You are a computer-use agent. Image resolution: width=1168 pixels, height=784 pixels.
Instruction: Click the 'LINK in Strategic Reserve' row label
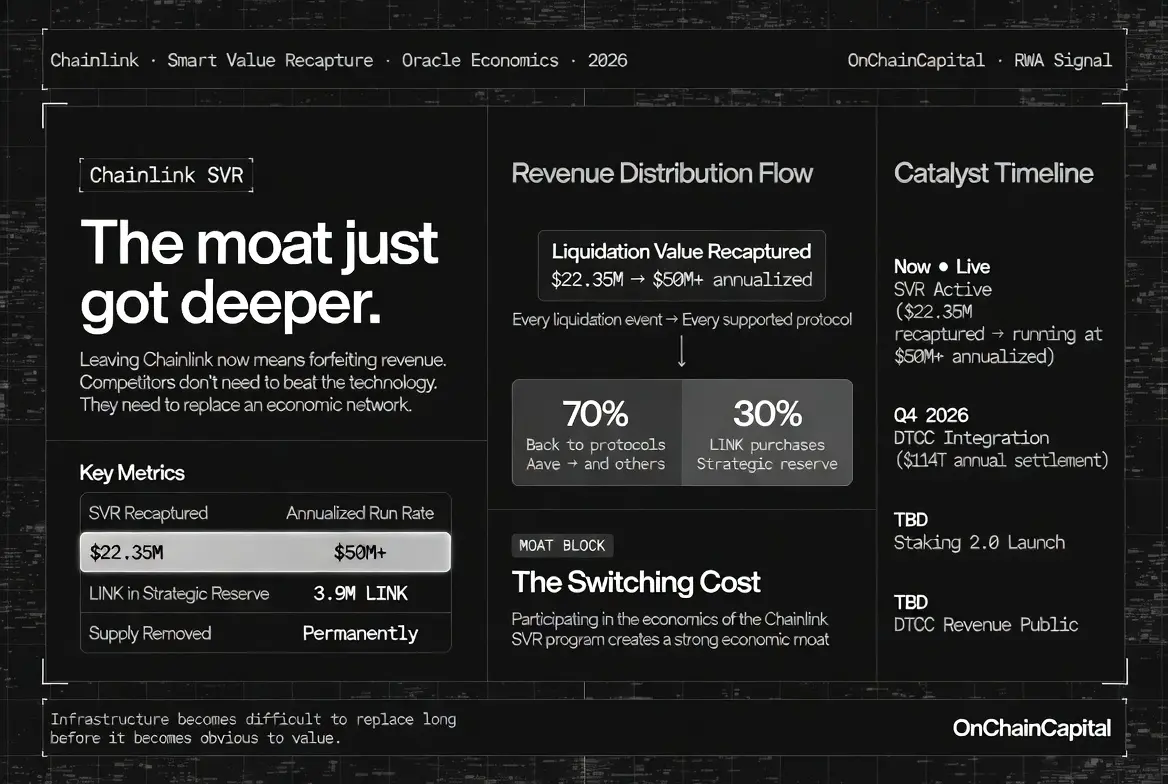pyautogui.click(x=179, y=593)
